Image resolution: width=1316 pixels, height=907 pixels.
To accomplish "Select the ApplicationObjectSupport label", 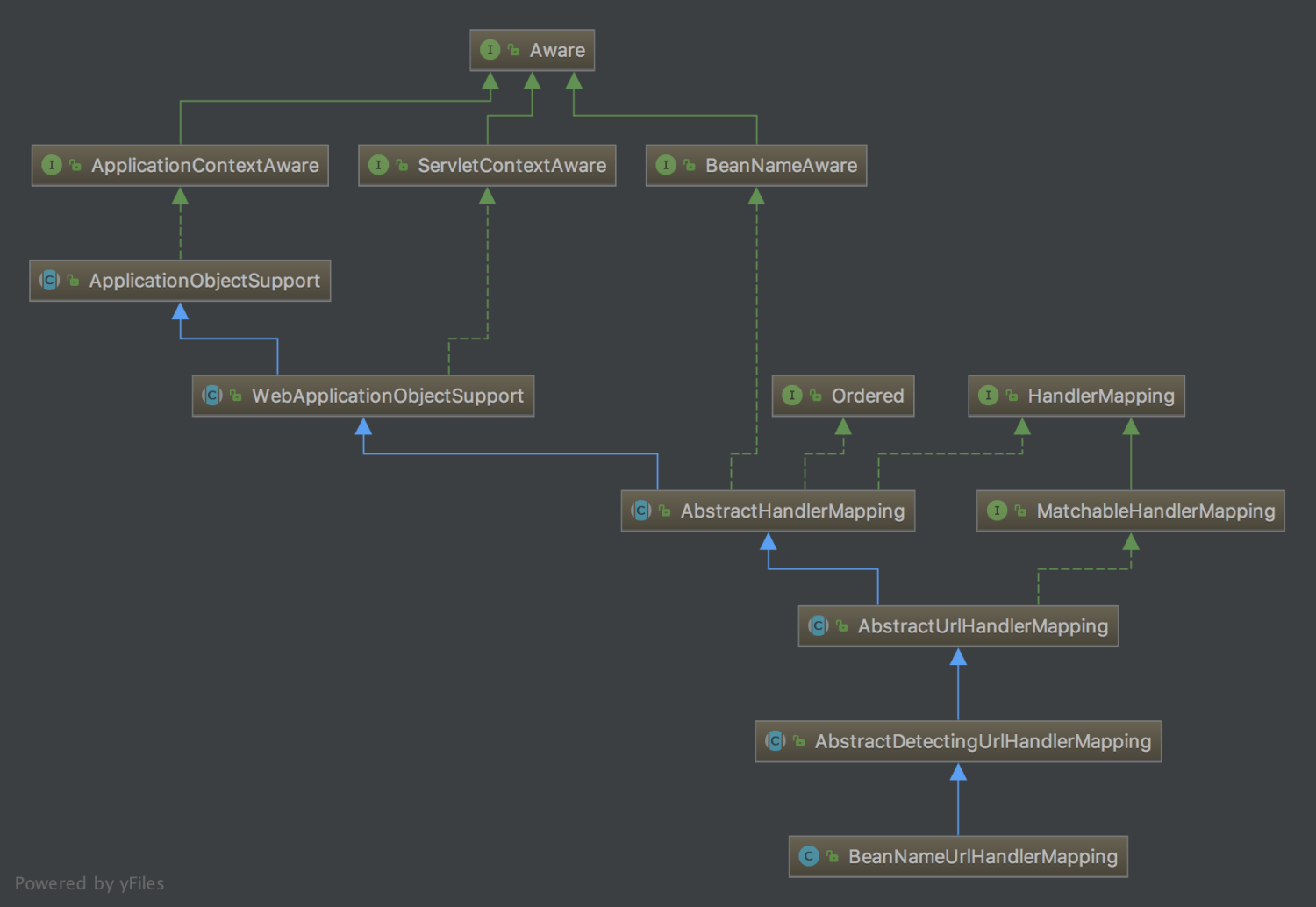I will click(204, 281).
